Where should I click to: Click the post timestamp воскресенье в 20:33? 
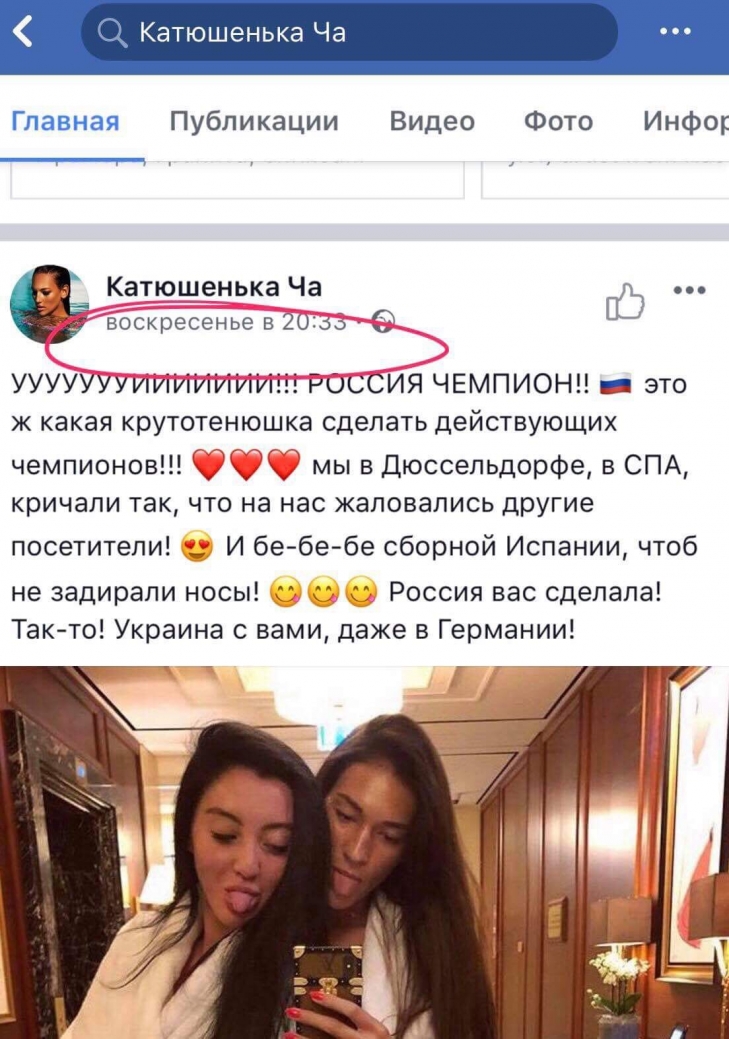point(226,322)
